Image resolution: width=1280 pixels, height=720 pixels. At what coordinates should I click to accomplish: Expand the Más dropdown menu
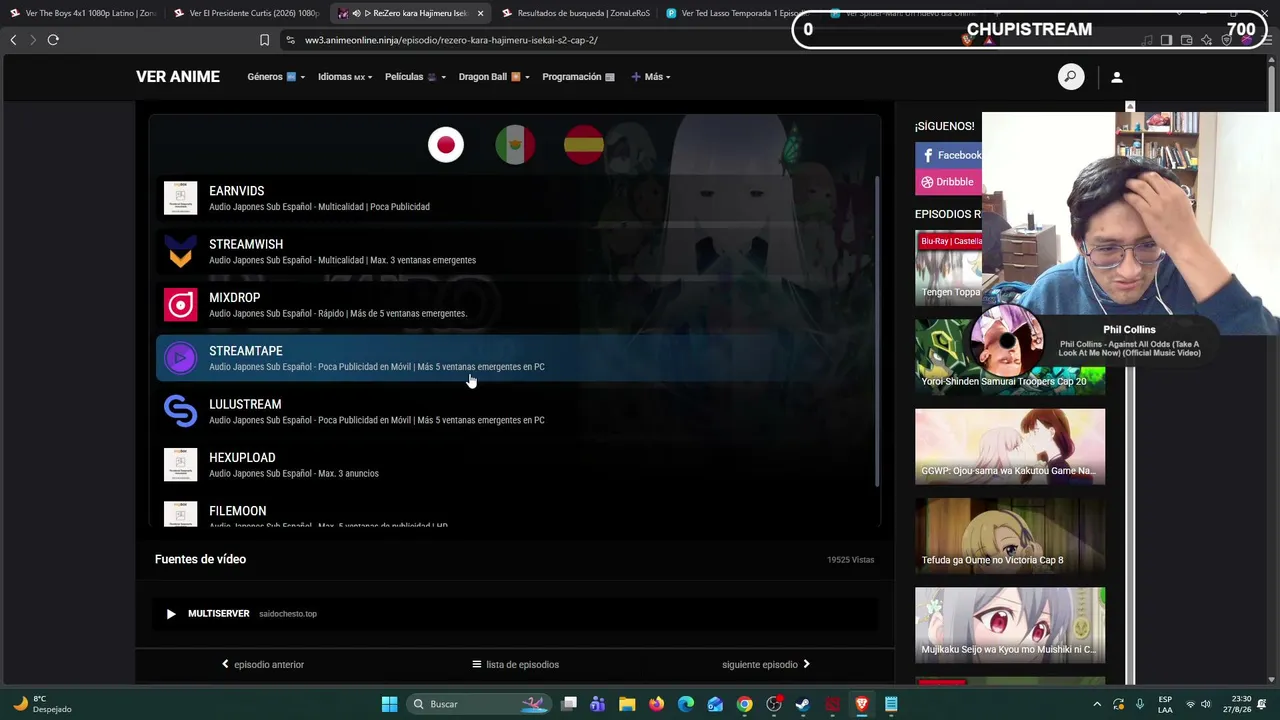(651, 77)
